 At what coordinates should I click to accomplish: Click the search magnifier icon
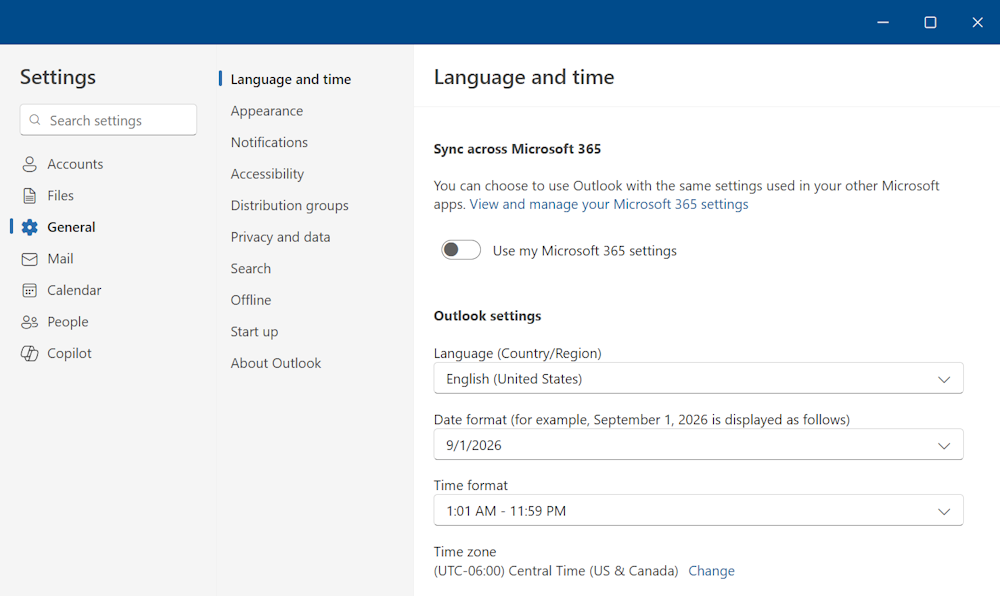click(35, 120)
